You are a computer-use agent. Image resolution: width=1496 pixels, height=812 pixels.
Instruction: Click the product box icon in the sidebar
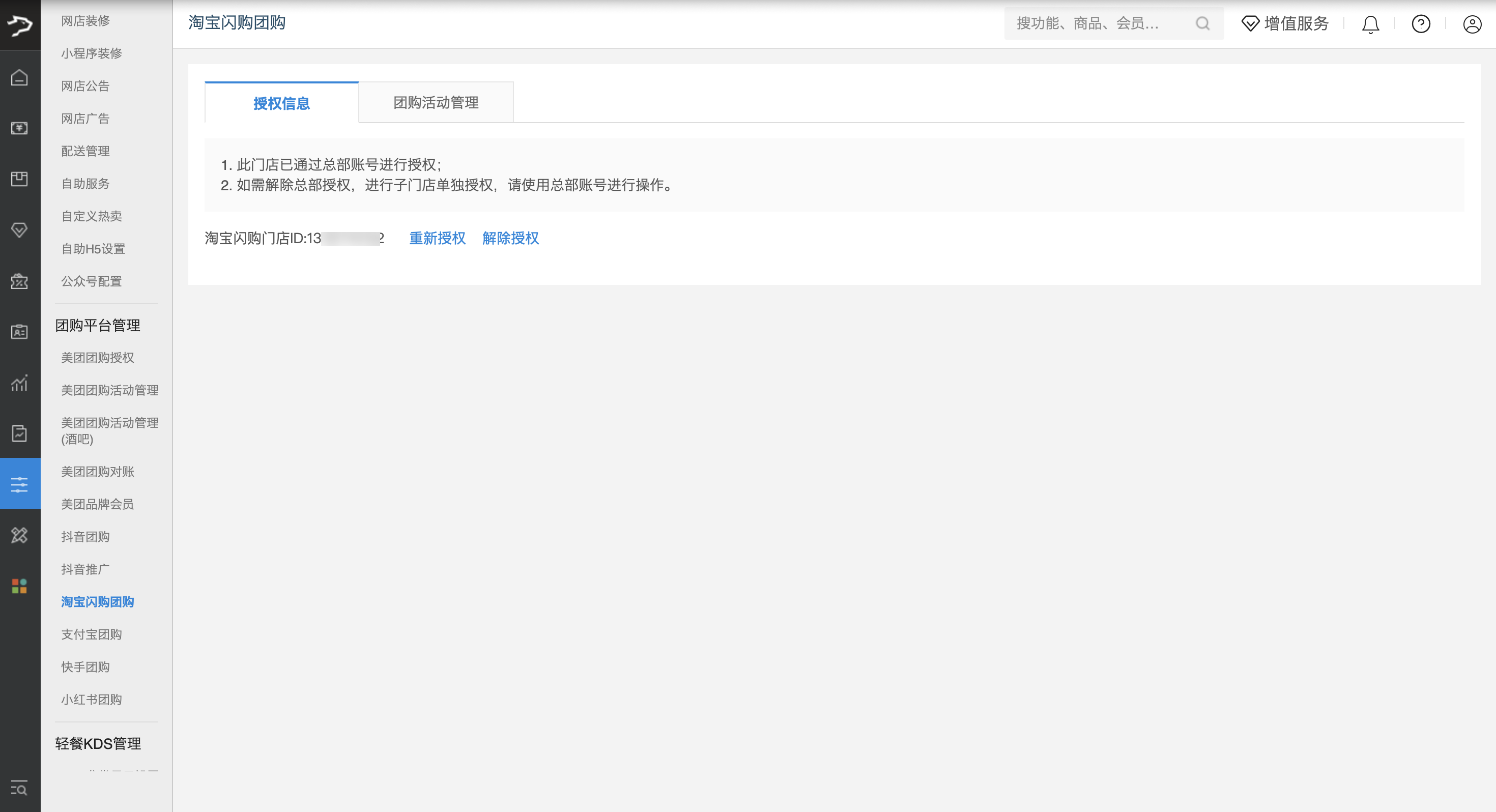point(19,179)
